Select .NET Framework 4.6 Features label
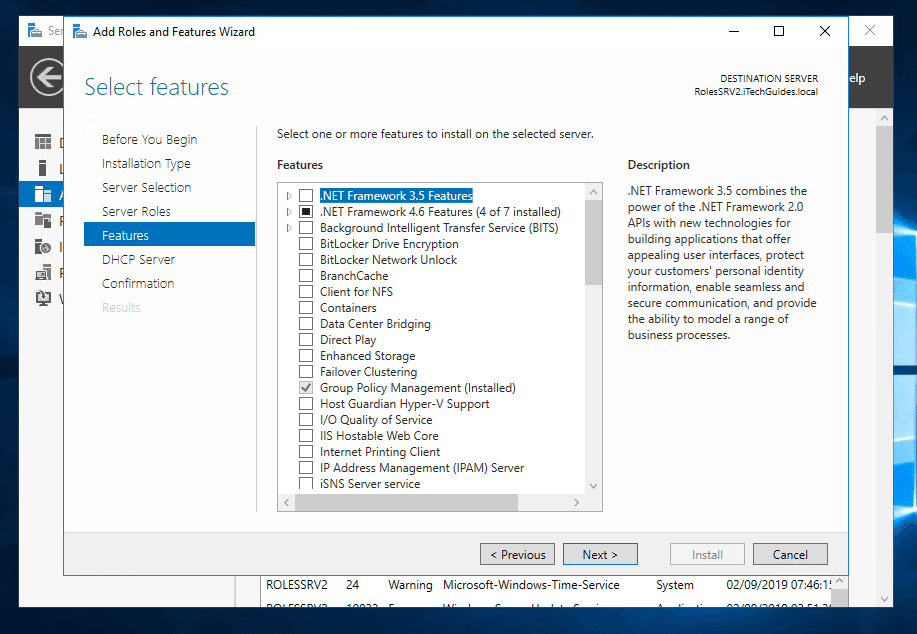Image resolution: width=917 pixels, height=634 pixels. coord(440,212)
